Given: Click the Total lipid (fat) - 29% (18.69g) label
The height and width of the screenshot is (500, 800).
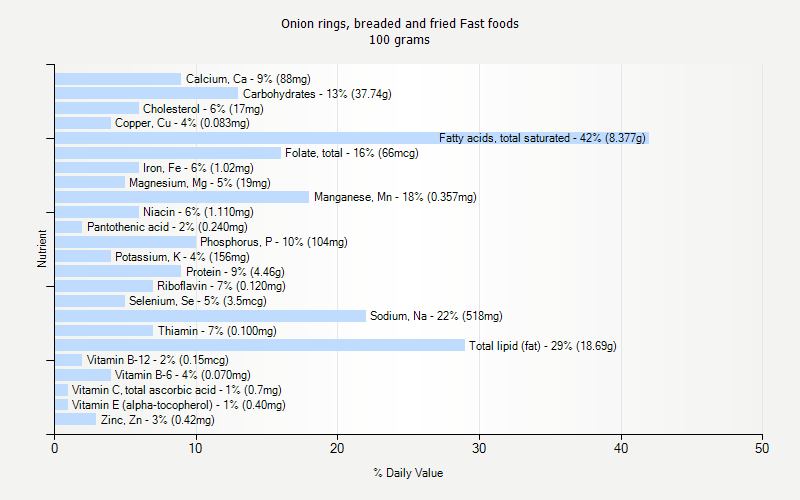Looking at the screenshot, I should tap(542, 346).
